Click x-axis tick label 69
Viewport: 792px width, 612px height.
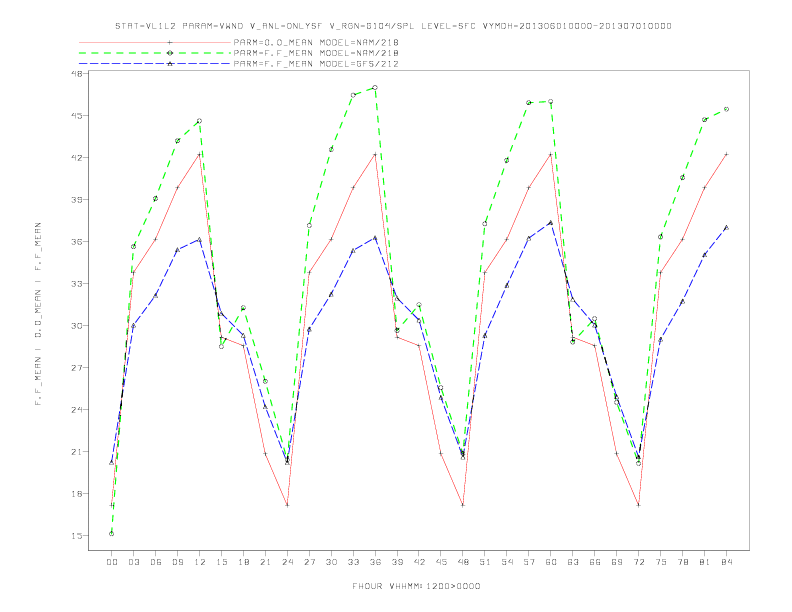[x=617, y=562]
